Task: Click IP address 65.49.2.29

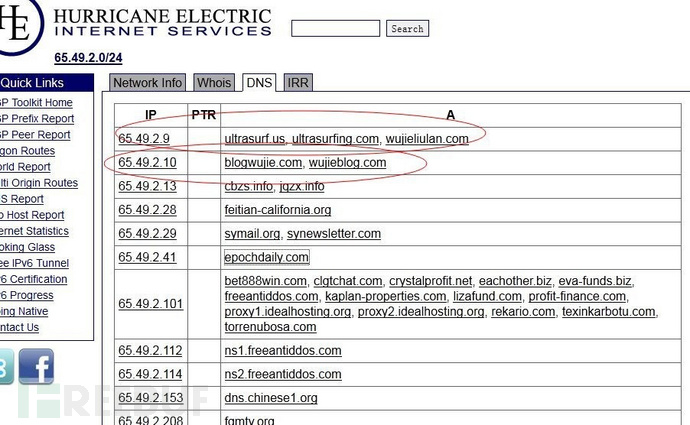Action: pyautogui.click(x=147, y=234)
